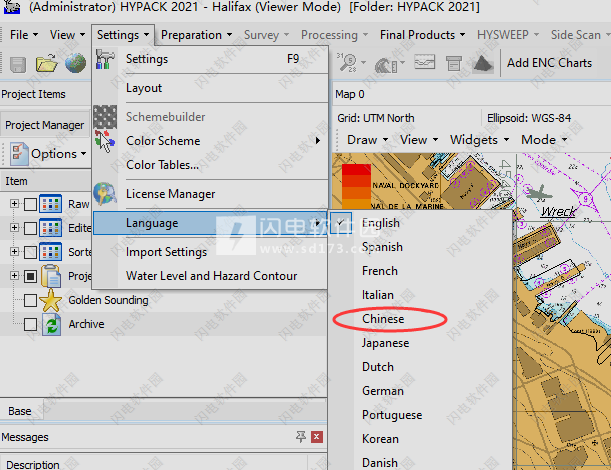
Task: Click the archive box toolbar icon
Action: [454, 63]
